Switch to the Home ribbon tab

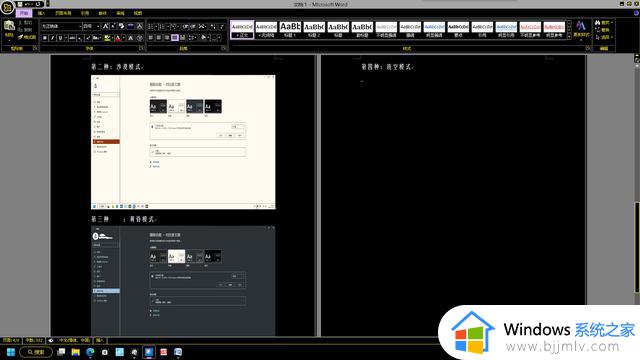pyautogui.click(x=24, y=13)
